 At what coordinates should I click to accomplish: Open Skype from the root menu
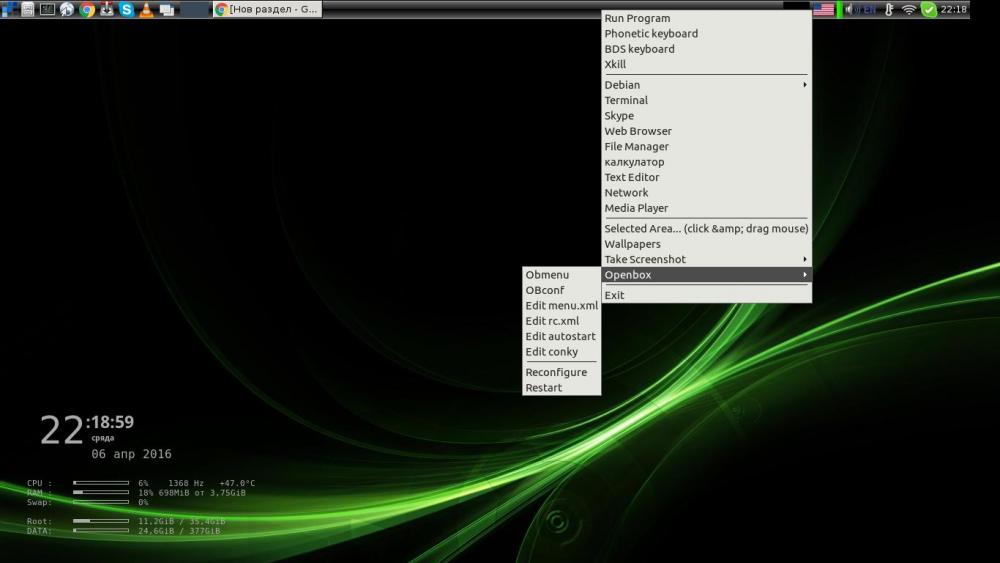(x=707, y=115)
